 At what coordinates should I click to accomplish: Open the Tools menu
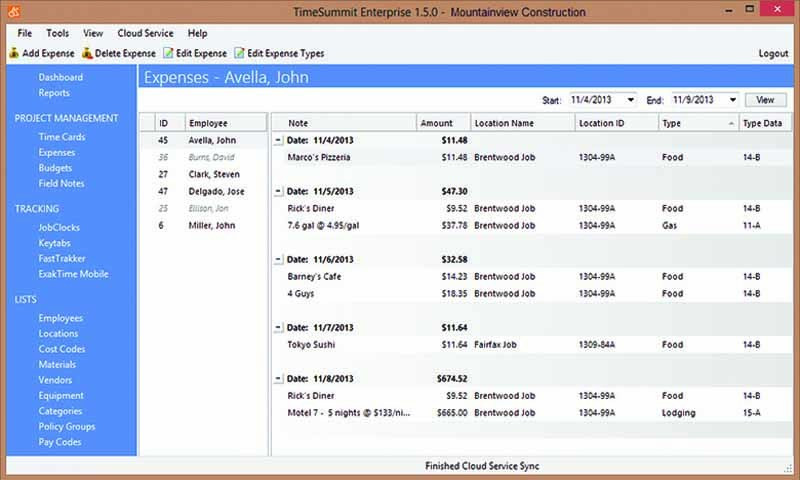tap(58, 33)
